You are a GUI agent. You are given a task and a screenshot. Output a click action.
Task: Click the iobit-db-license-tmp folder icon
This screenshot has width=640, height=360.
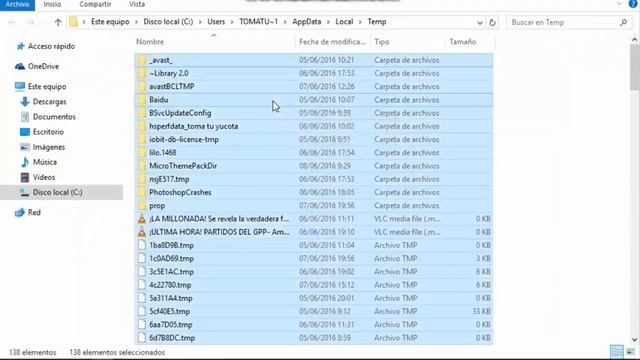click(142, 140)
